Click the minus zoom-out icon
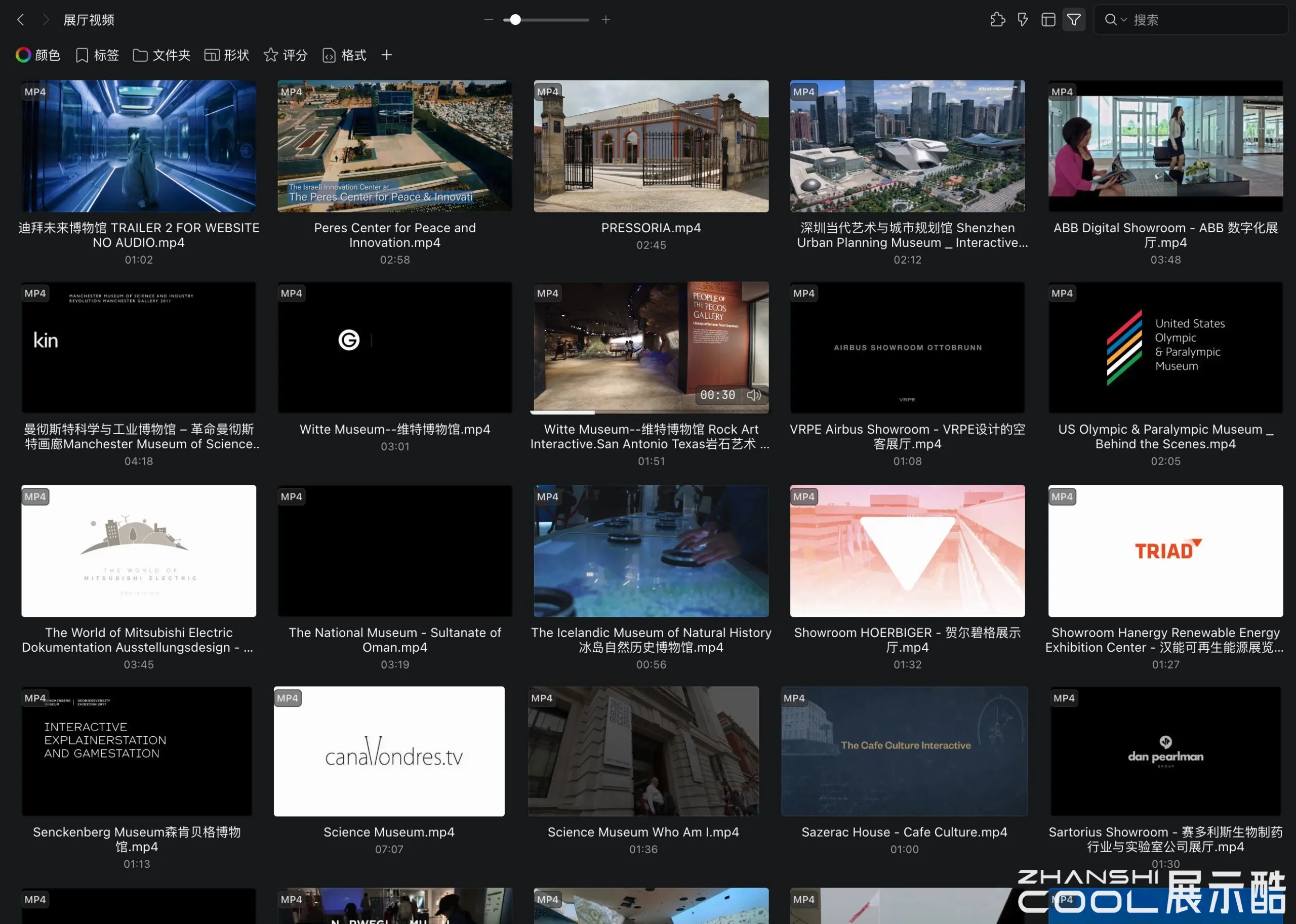The image size is (1296, 924). click(489, 20)
